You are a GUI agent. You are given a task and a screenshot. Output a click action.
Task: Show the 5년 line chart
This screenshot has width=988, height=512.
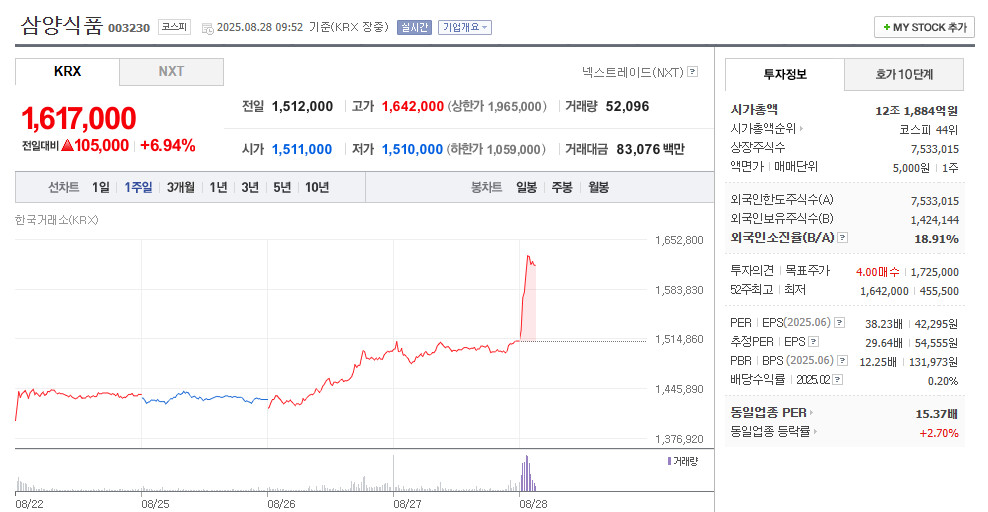tap(282, 187)
